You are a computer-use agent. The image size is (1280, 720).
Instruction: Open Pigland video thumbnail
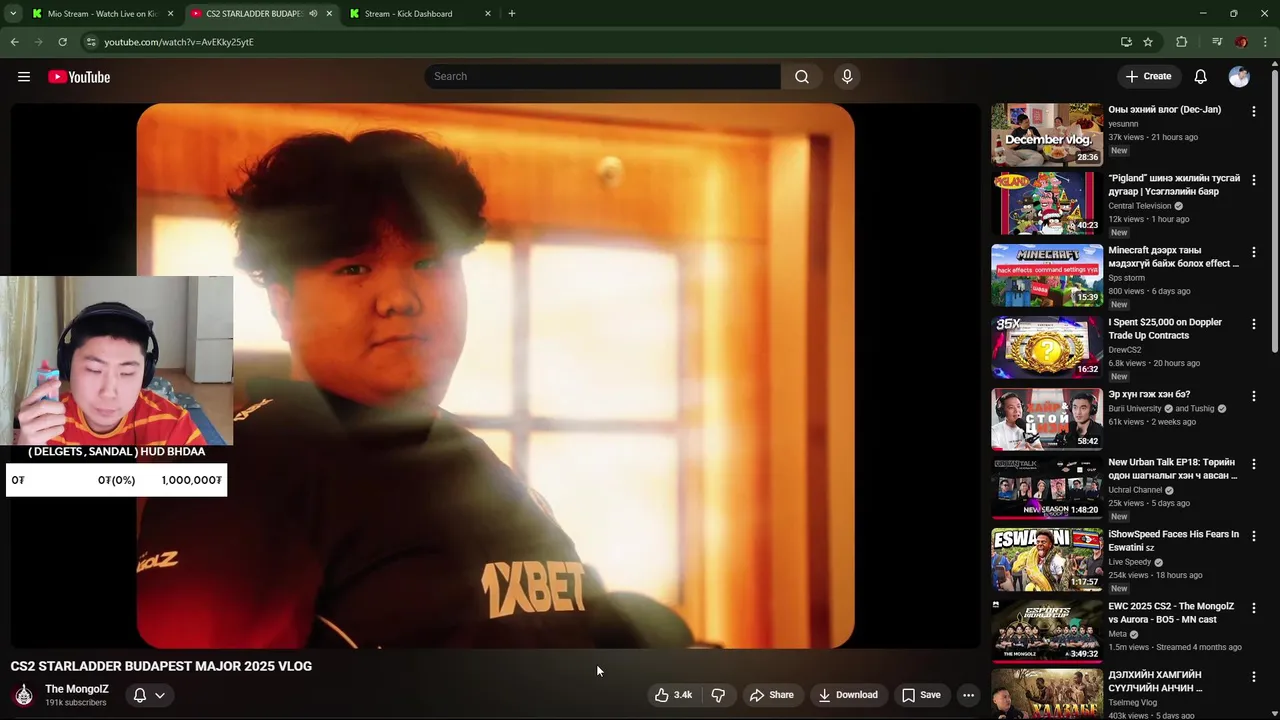coord(1047,203)
